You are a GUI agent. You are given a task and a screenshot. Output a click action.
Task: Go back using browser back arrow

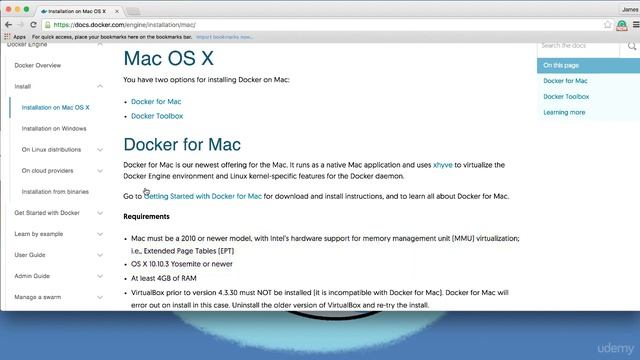[x=8, y=25]
